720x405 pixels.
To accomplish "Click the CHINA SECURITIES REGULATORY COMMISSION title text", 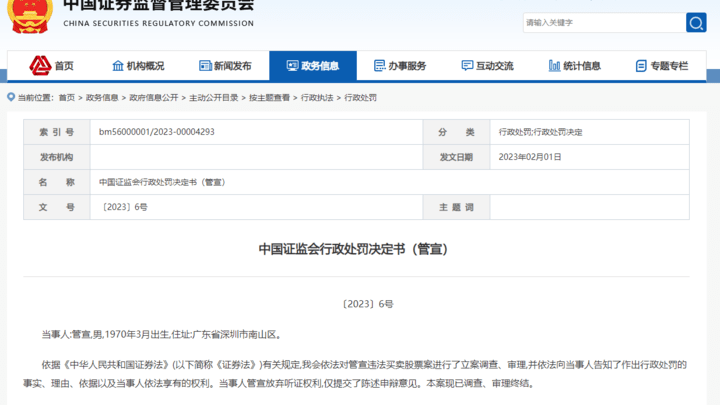I will [x=158, y=23].
